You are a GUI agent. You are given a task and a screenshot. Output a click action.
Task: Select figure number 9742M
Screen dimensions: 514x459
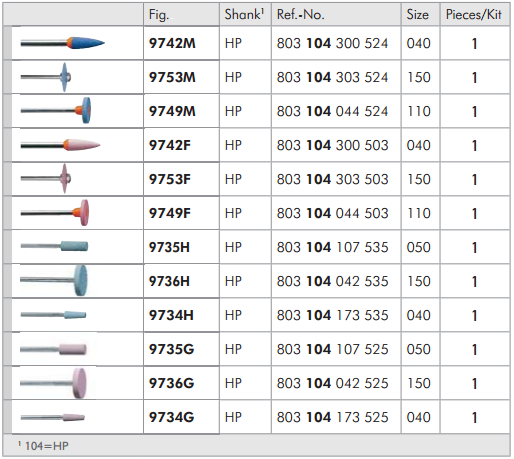pyautogui.click(x=172, y=43)
